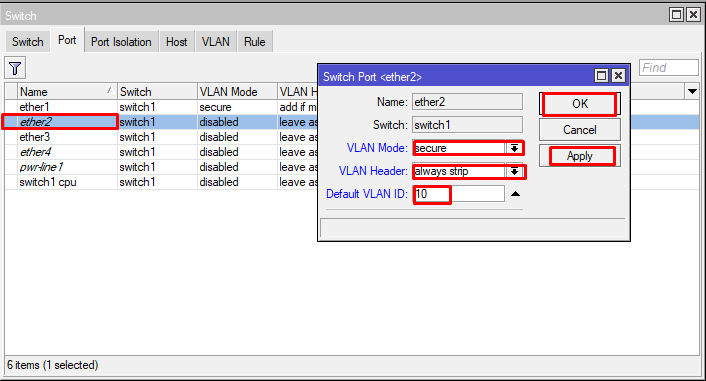Viewport: 706px width, 381px height.
Task: Confirm with the OK button
Action: (580, 104)
